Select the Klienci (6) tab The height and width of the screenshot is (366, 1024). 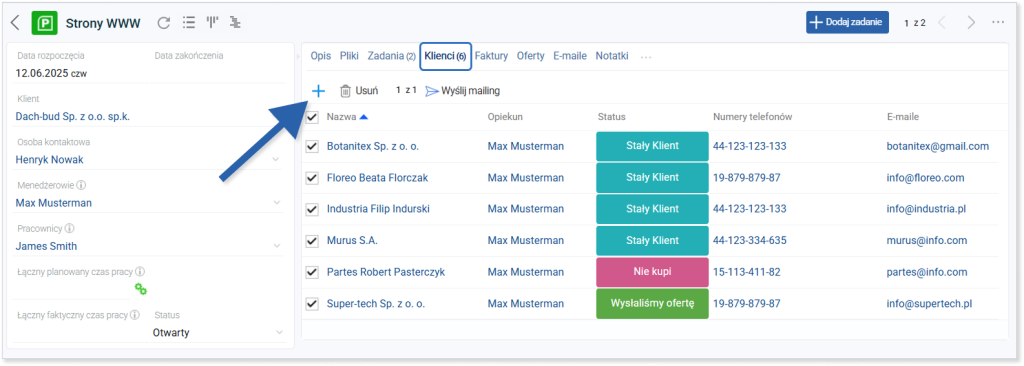tap(445, 56)
